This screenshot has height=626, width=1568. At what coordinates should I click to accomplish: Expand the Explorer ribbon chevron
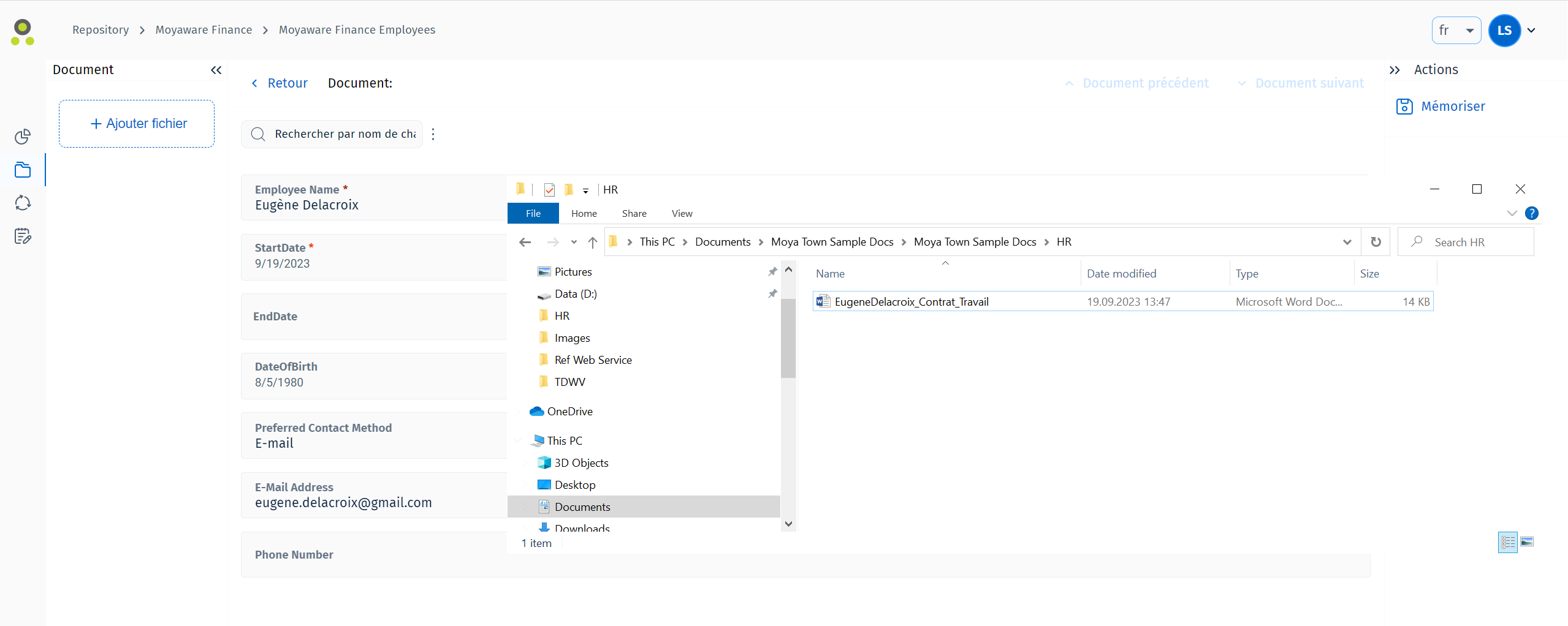(x=1512, y=213)
